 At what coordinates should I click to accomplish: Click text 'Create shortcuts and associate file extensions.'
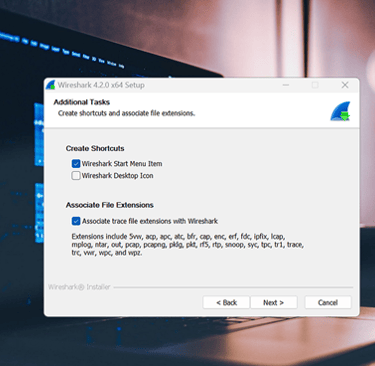pyautogui.click(x=127, y=113)
